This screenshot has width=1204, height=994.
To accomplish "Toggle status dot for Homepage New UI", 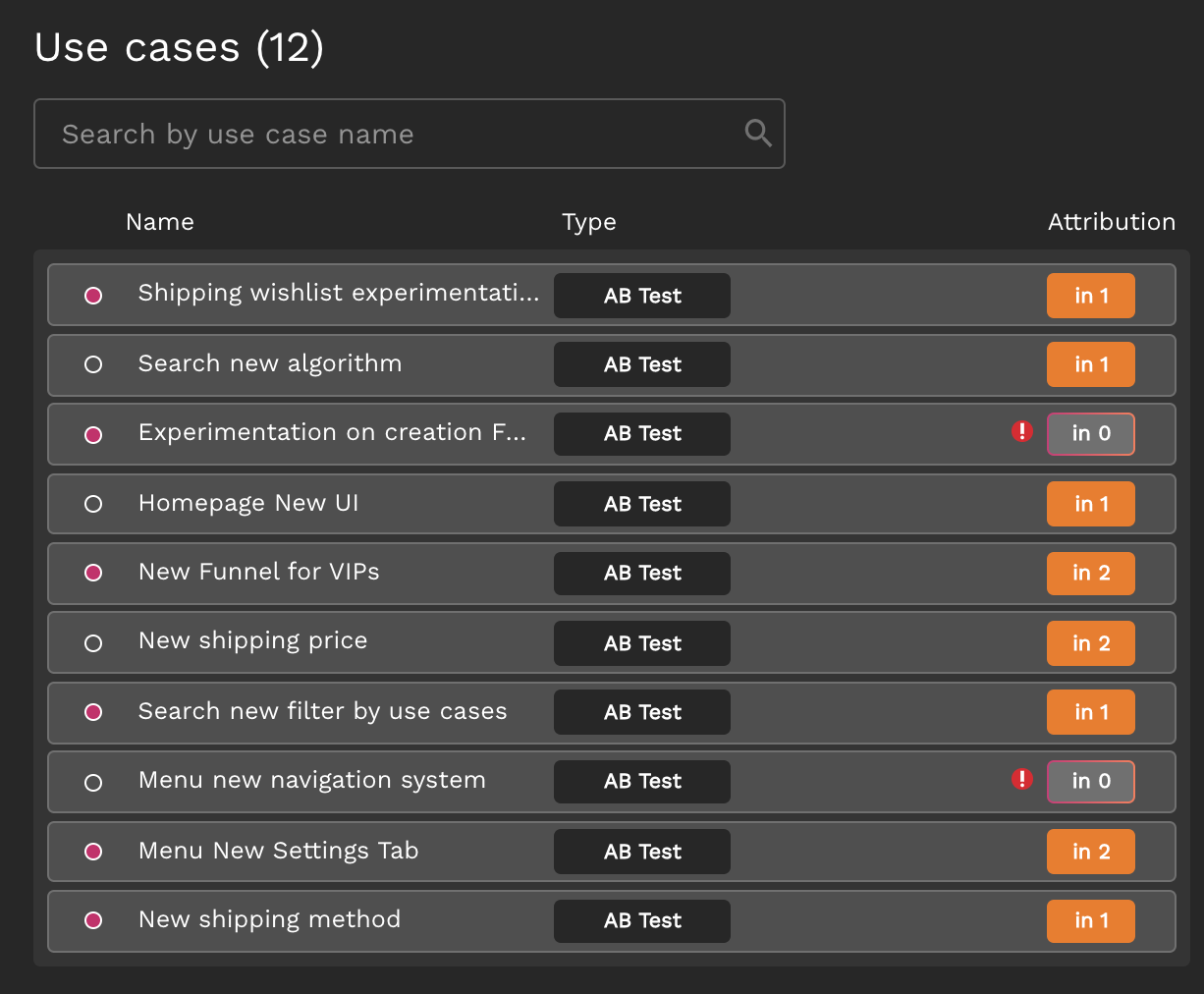I will point(93,504).
